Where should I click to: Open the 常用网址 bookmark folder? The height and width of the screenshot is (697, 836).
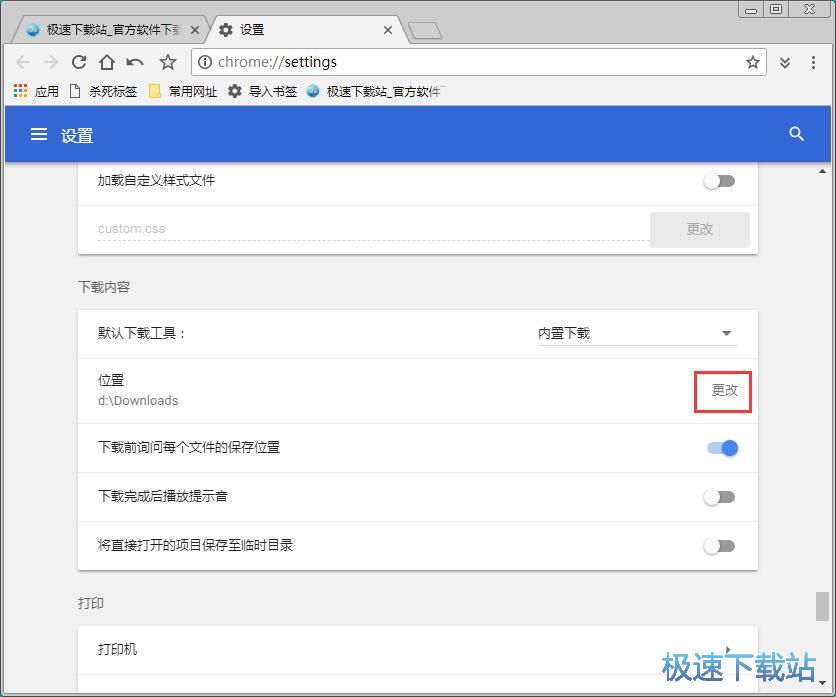[183, 92]
